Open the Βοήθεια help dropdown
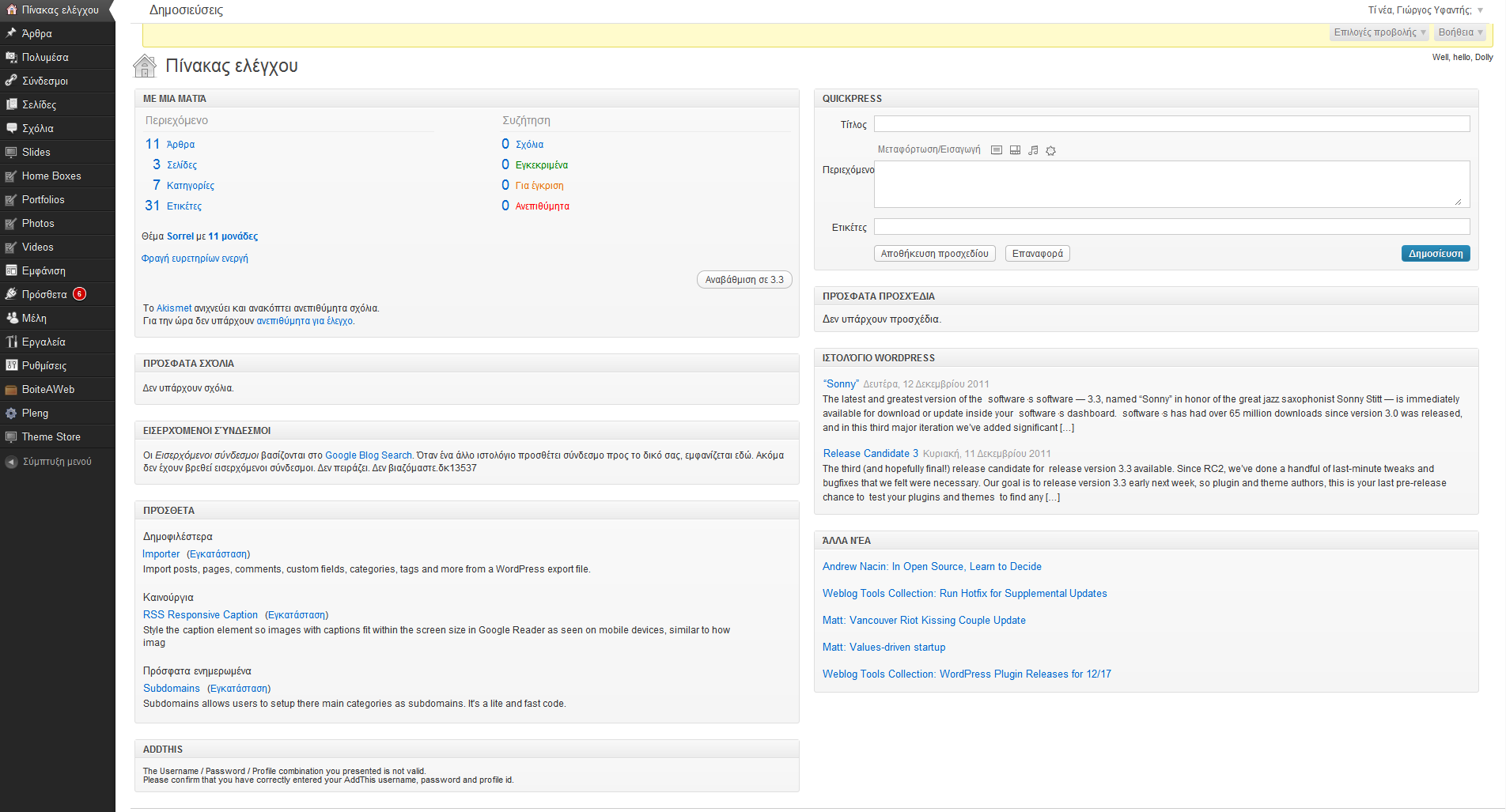1506x812 pixels. point(1460,32)
